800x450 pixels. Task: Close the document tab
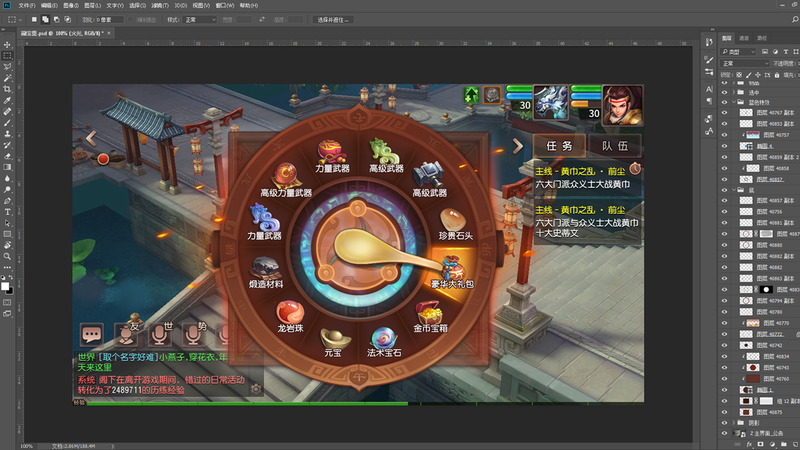click(109, 33)
